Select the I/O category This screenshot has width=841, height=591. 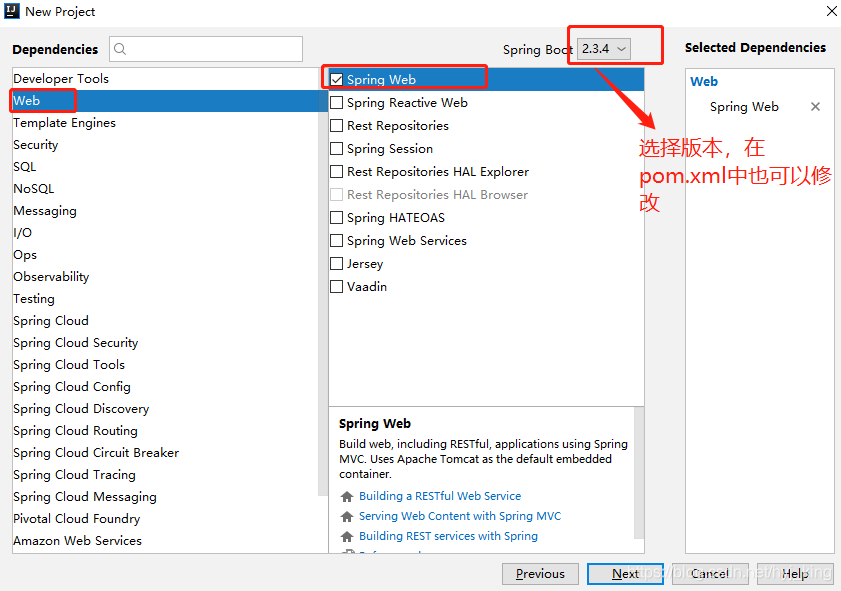click(x=166, y=233)
